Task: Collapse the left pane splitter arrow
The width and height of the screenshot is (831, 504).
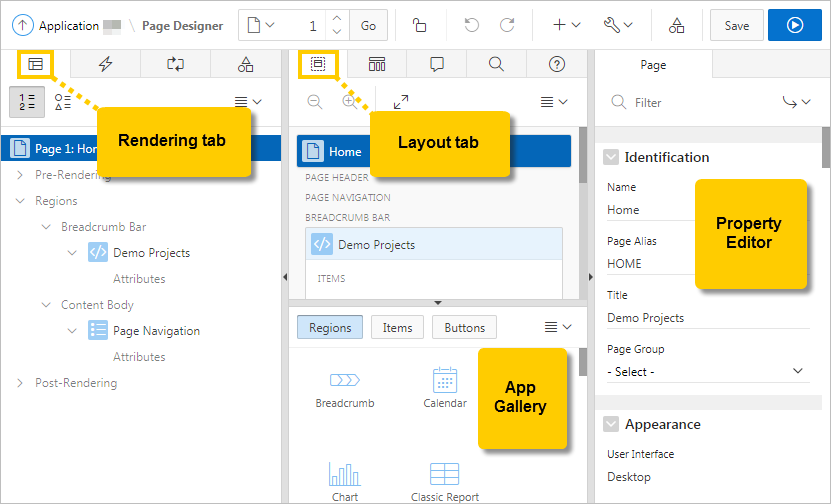Action: pyautogui.click(x=285, y=277)
